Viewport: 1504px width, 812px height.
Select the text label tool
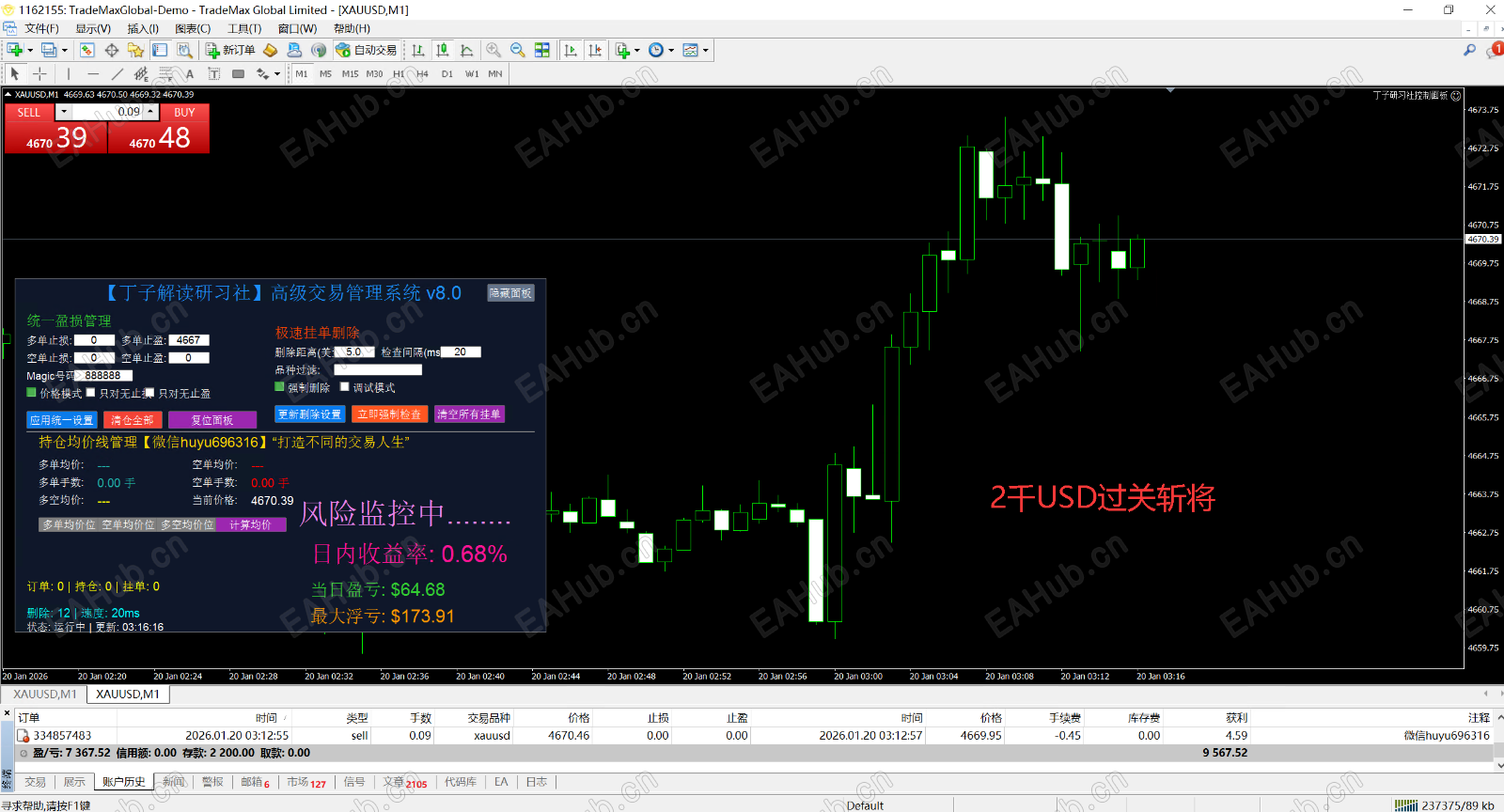214,73
